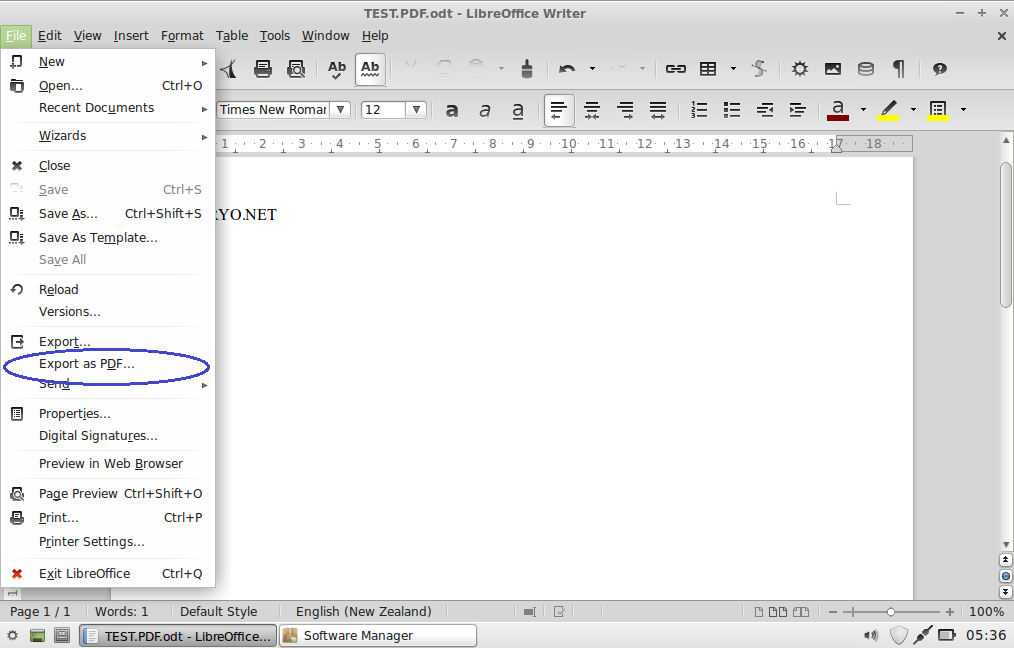The width and height of the screenshot is (1014, 648).
Task: Click the Clone Formatting paintbrush icon
Action: (x=527, y=69)
